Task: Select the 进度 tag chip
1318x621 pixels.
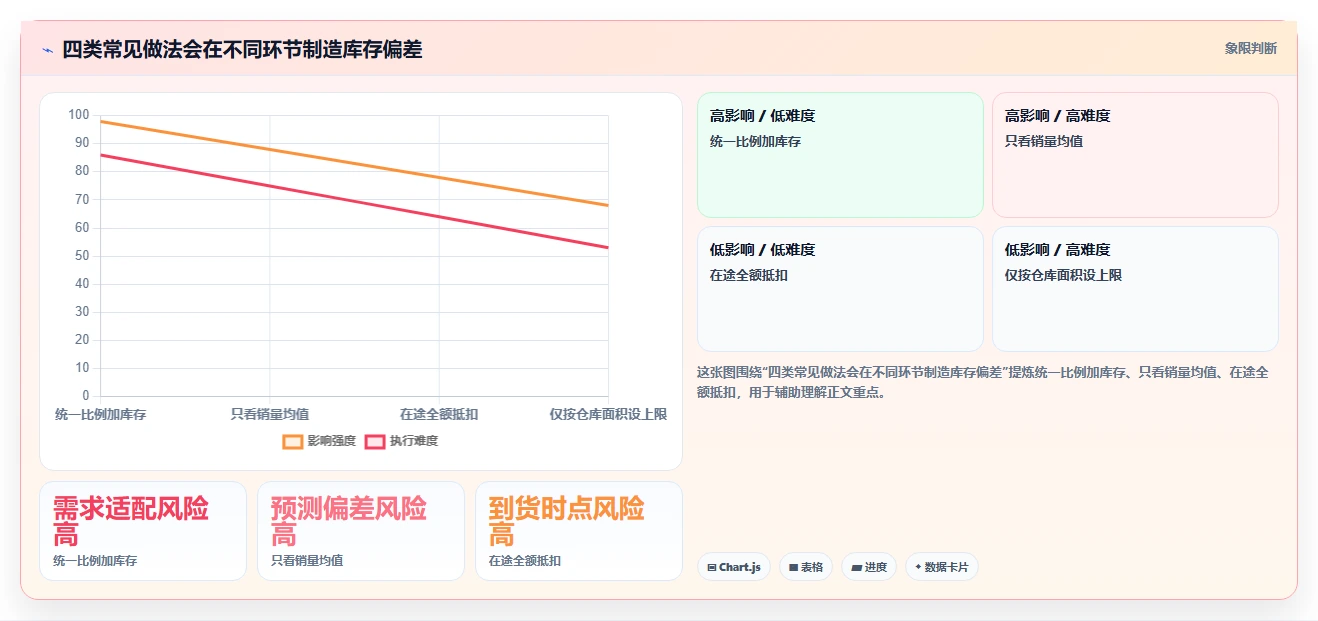Action: pyautogui.click(x=869, y=567)
